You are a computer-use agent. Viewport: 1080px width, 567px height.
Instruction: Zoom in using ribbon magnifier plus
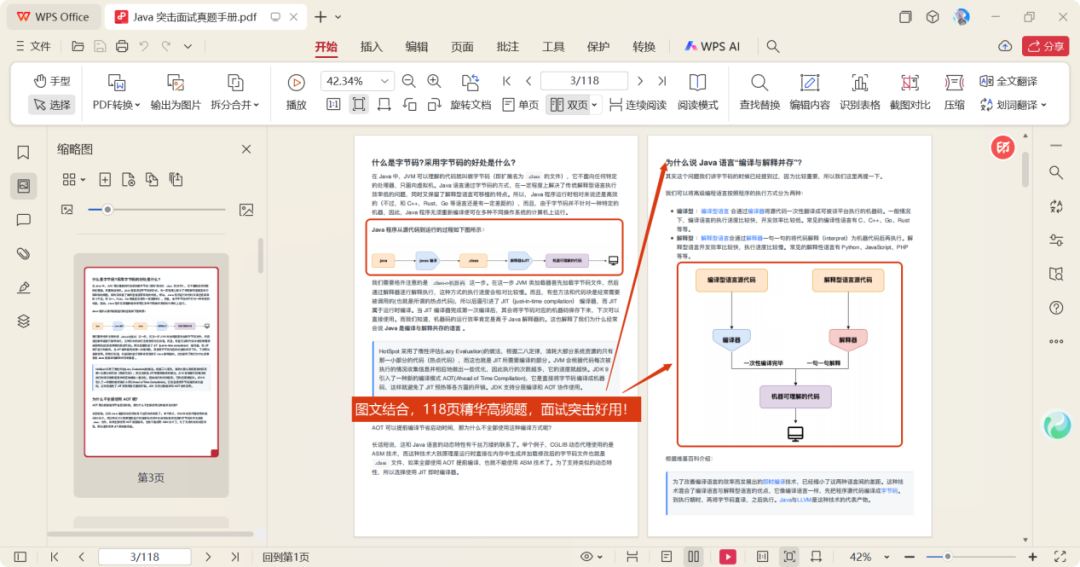click(434, 81)
